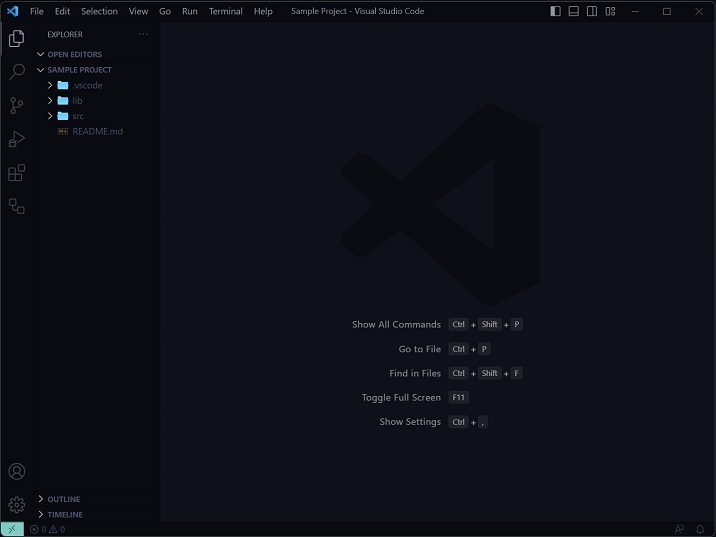Click the README.md markdown file icon

(x=63, y=132)
